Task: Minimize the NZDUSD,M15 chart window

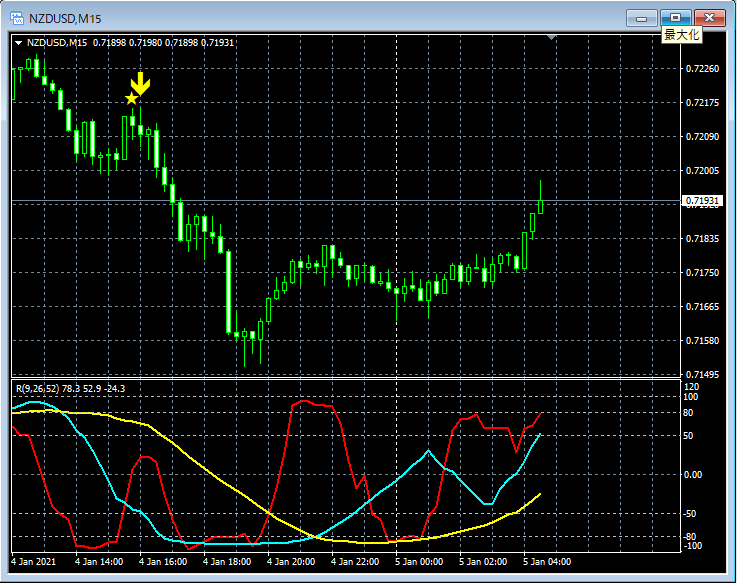Action: click(x=642, y=18)
